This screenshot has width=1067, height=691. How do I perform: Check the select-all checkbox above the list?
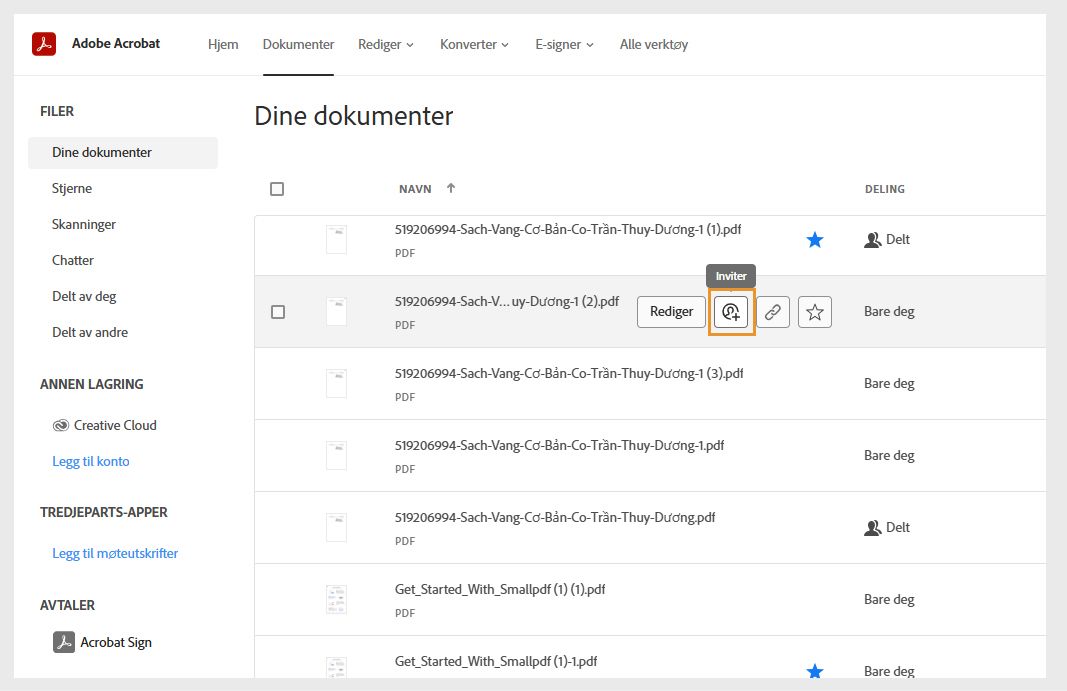(277, 188)
